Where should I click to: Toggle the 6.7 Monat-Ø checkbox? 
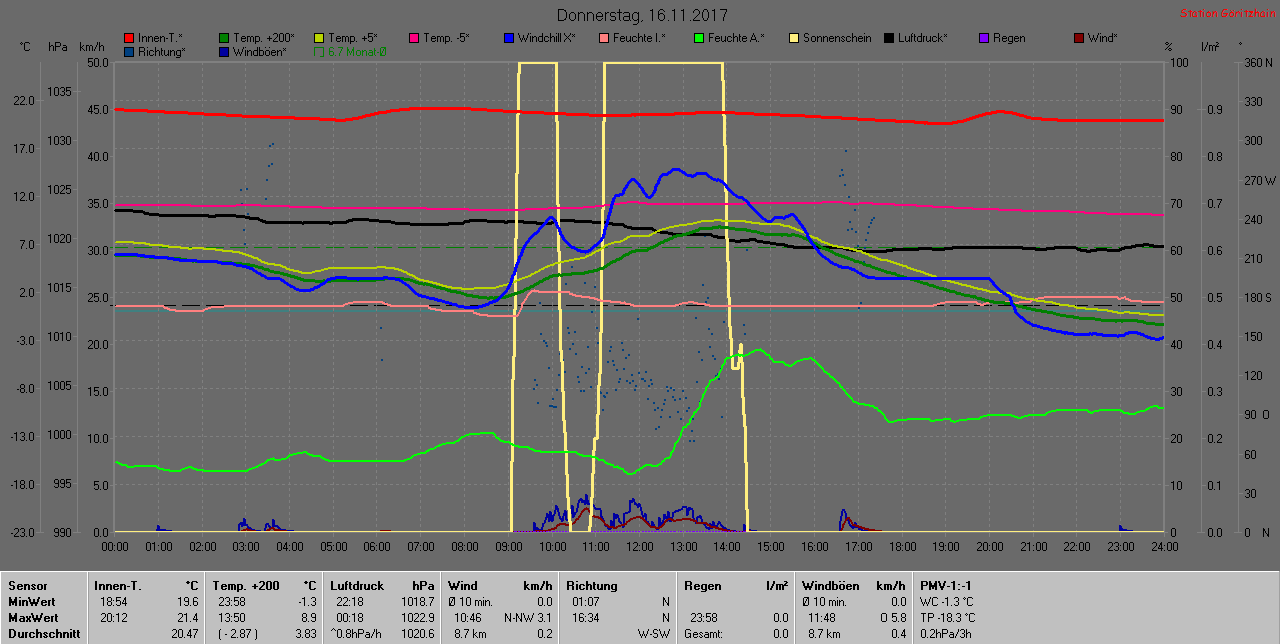[320, 51]
